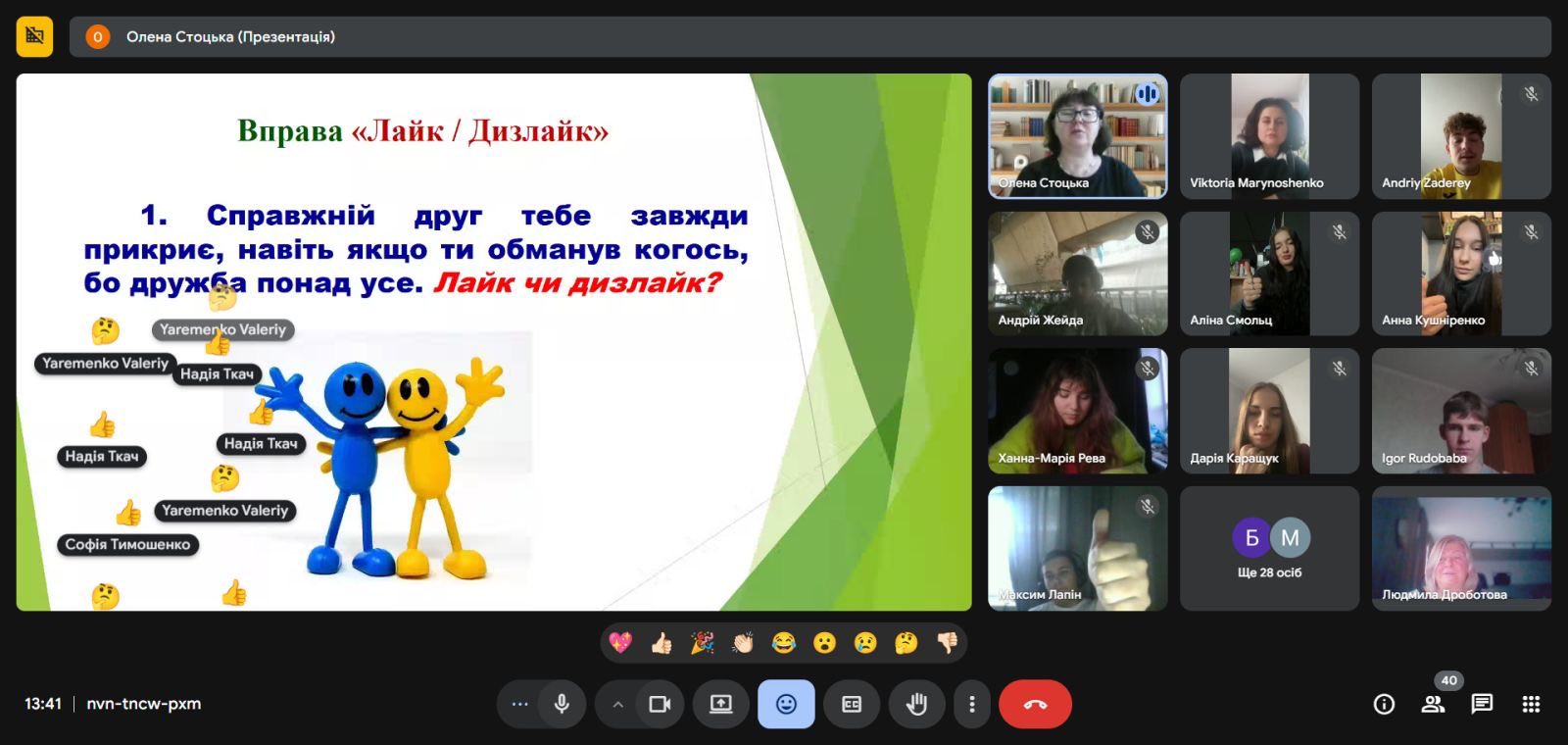Click muted mic icon on Ханна-Марія Рева tile

click(x=1148, y=369)
